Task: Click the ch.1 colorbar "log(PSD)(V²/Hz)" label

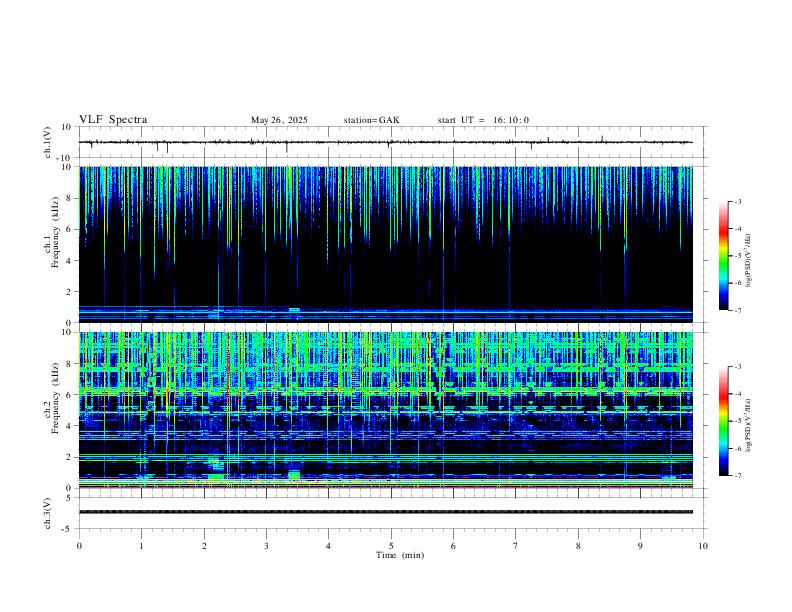Action: click(x=748, y=260)
